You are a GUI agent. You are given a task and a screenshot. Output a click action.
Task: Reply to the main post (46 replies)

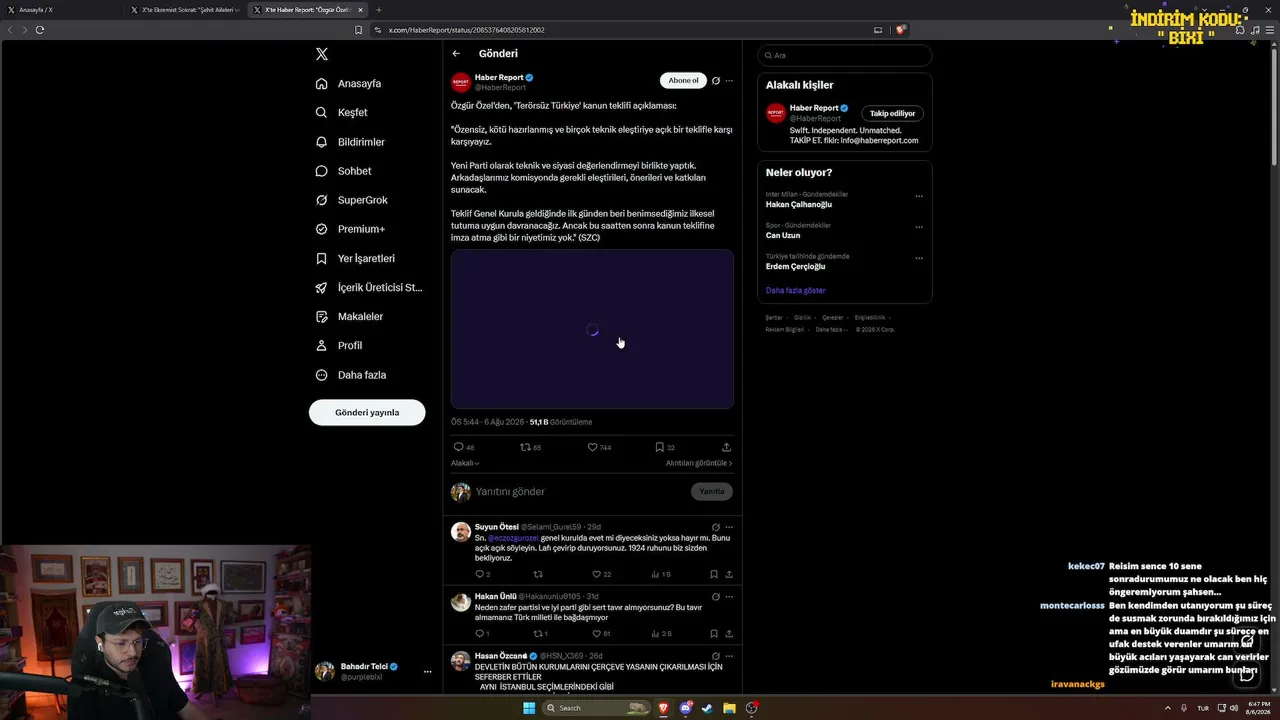pyautogui.click(x=463, y=447)
